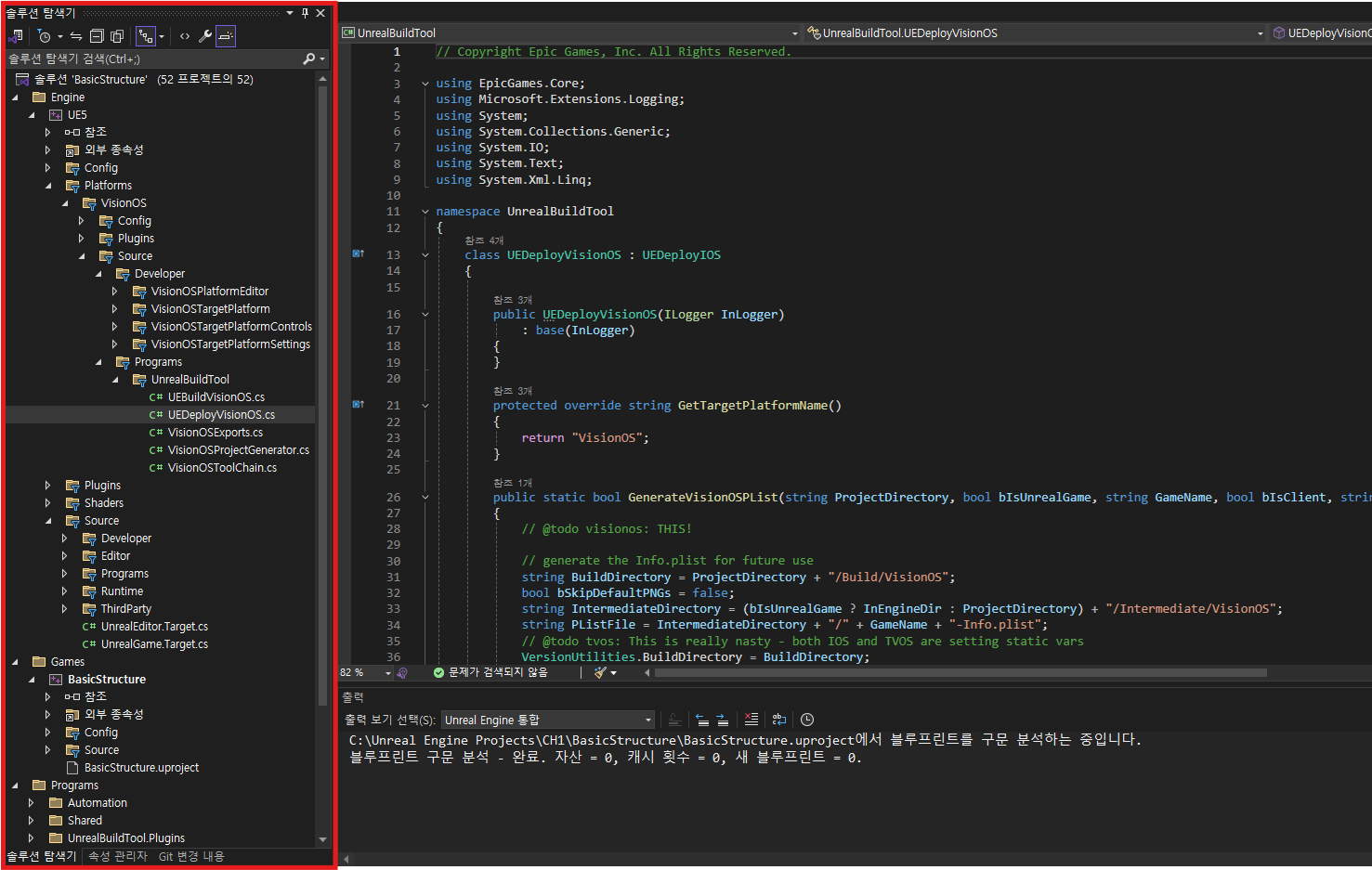The height and width of the screenshot is (870, 1372).
Task: Open Properties with the wrench icon
Action: [205, 36]
